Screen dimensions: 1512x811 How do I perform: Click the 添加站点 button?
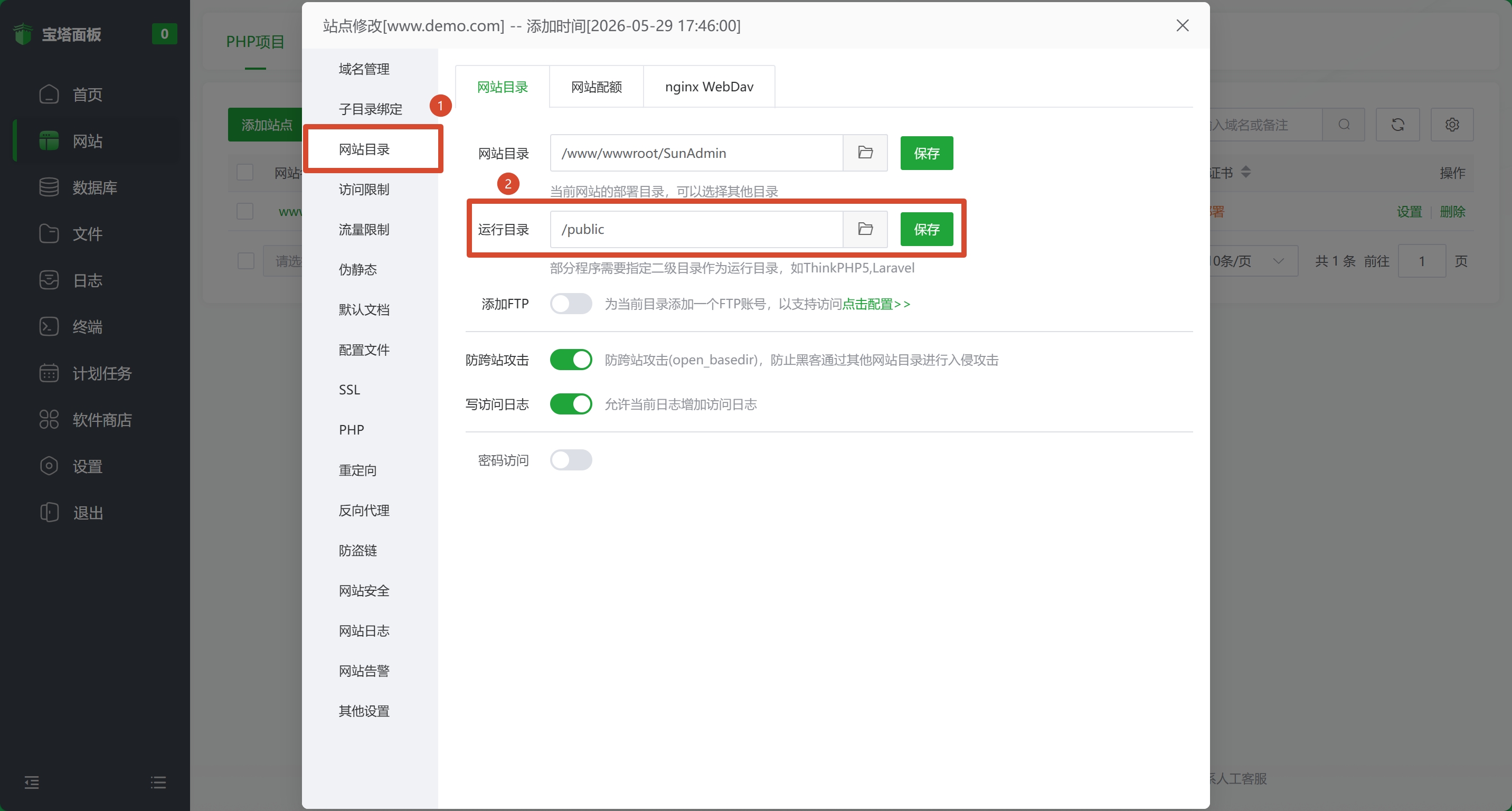click(x=266, y=125)
